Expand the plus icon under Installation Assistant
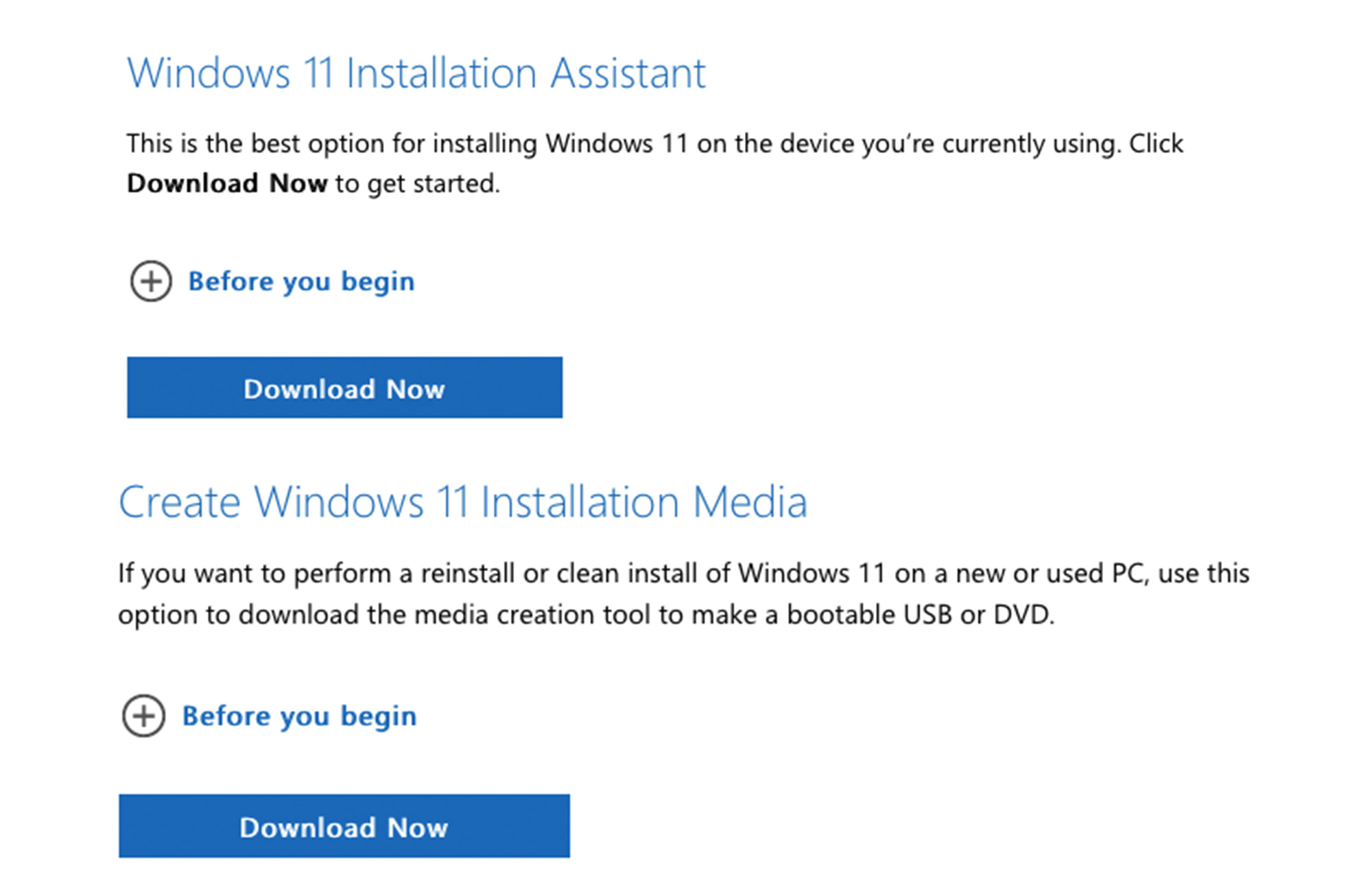 pos(151,281)
